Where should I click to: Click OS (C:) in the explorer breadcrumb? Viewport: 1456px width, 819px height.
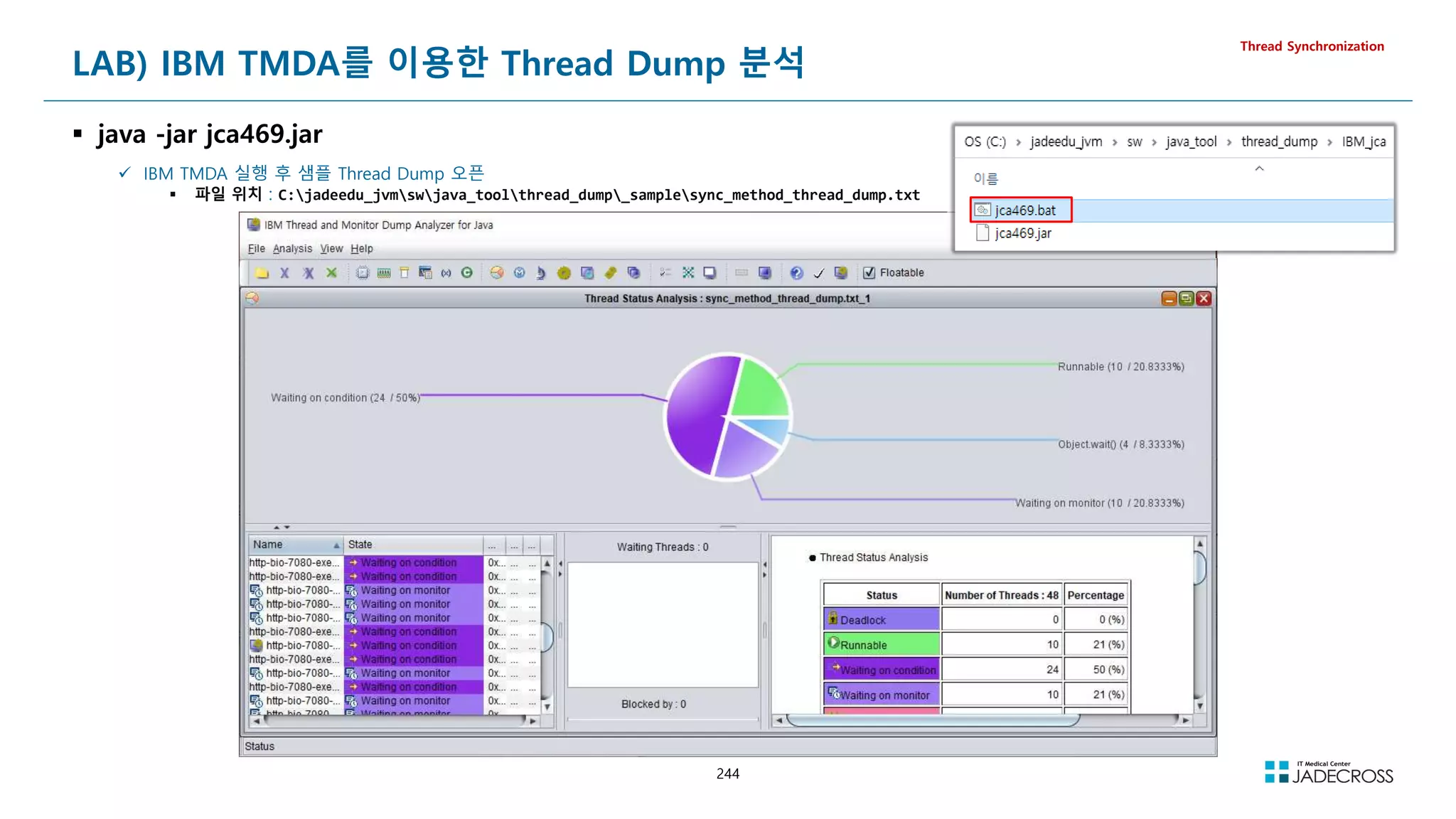click(985, 141)
